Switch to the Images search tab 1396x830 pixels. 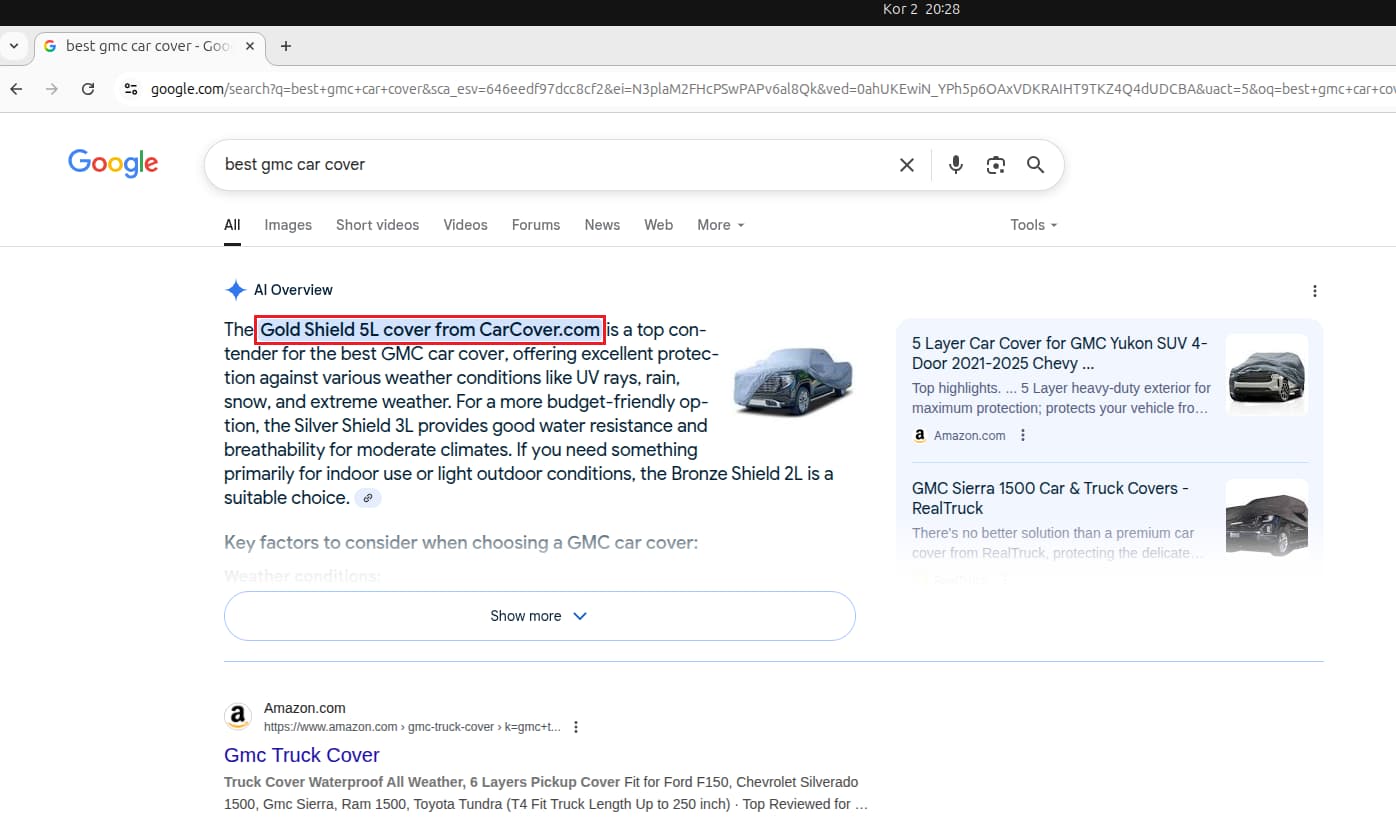coord(287,225)
